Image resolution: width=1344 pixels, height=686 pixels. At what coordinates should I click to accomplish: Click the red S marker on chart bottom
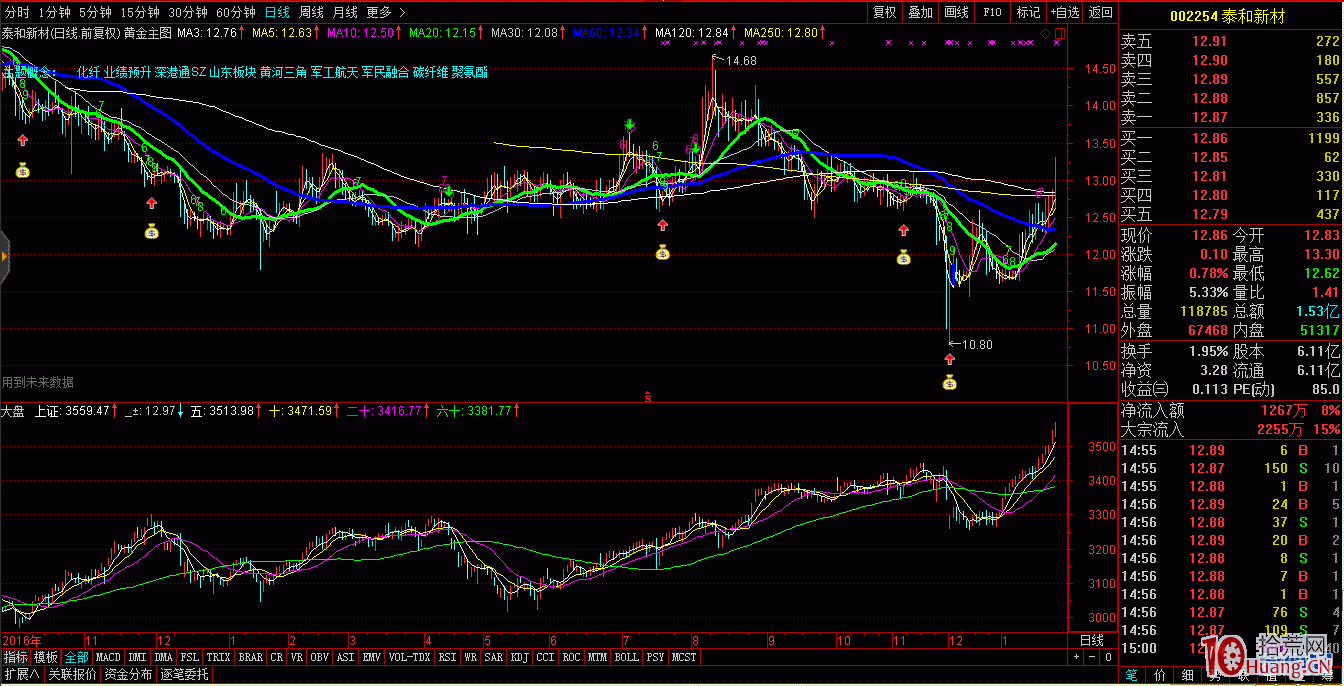[647, 397]
